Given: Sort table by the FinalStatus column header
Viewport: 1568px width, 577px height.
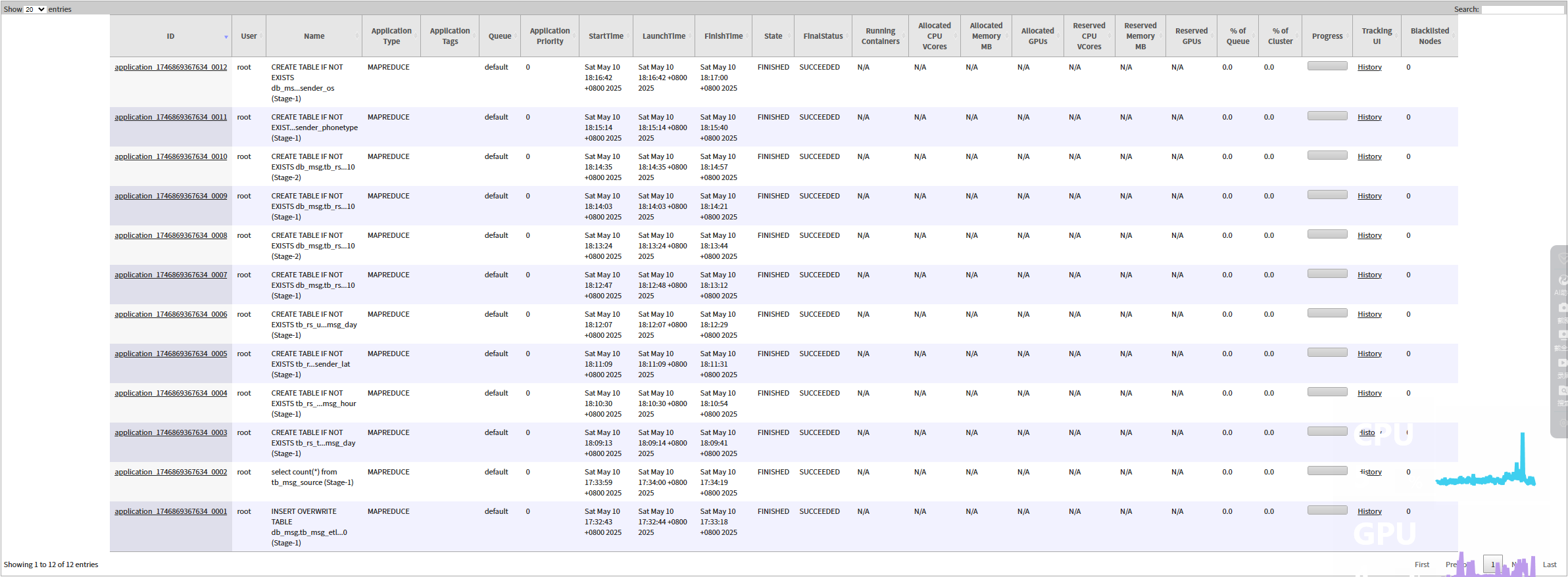Looking at the screenshot, I should pyautogui.click(x=822, y=36).
